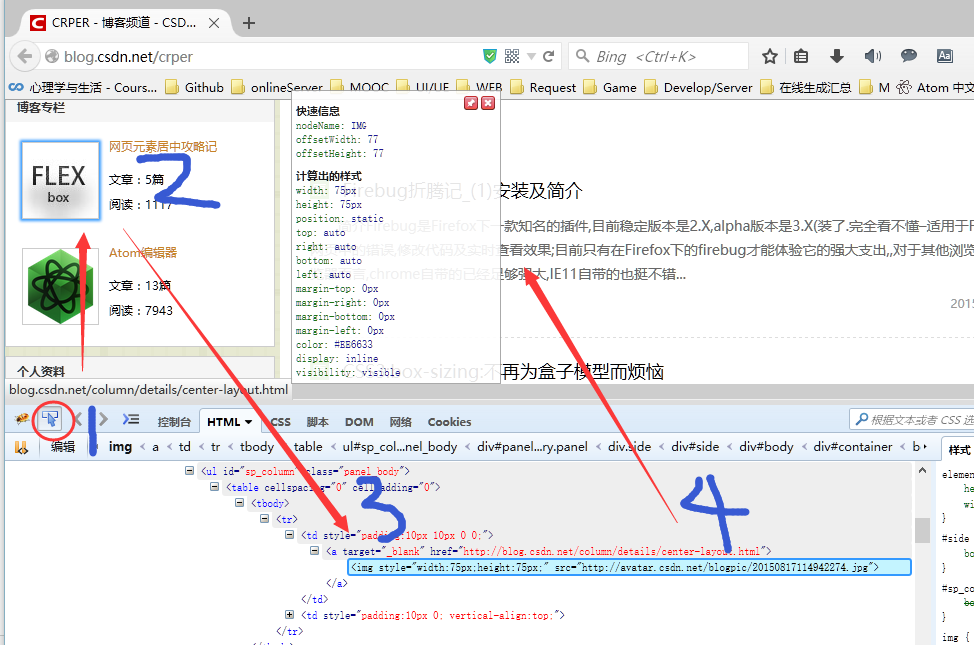Select the 样式 style side tab

pyautogui.click(x=958, y=449)
